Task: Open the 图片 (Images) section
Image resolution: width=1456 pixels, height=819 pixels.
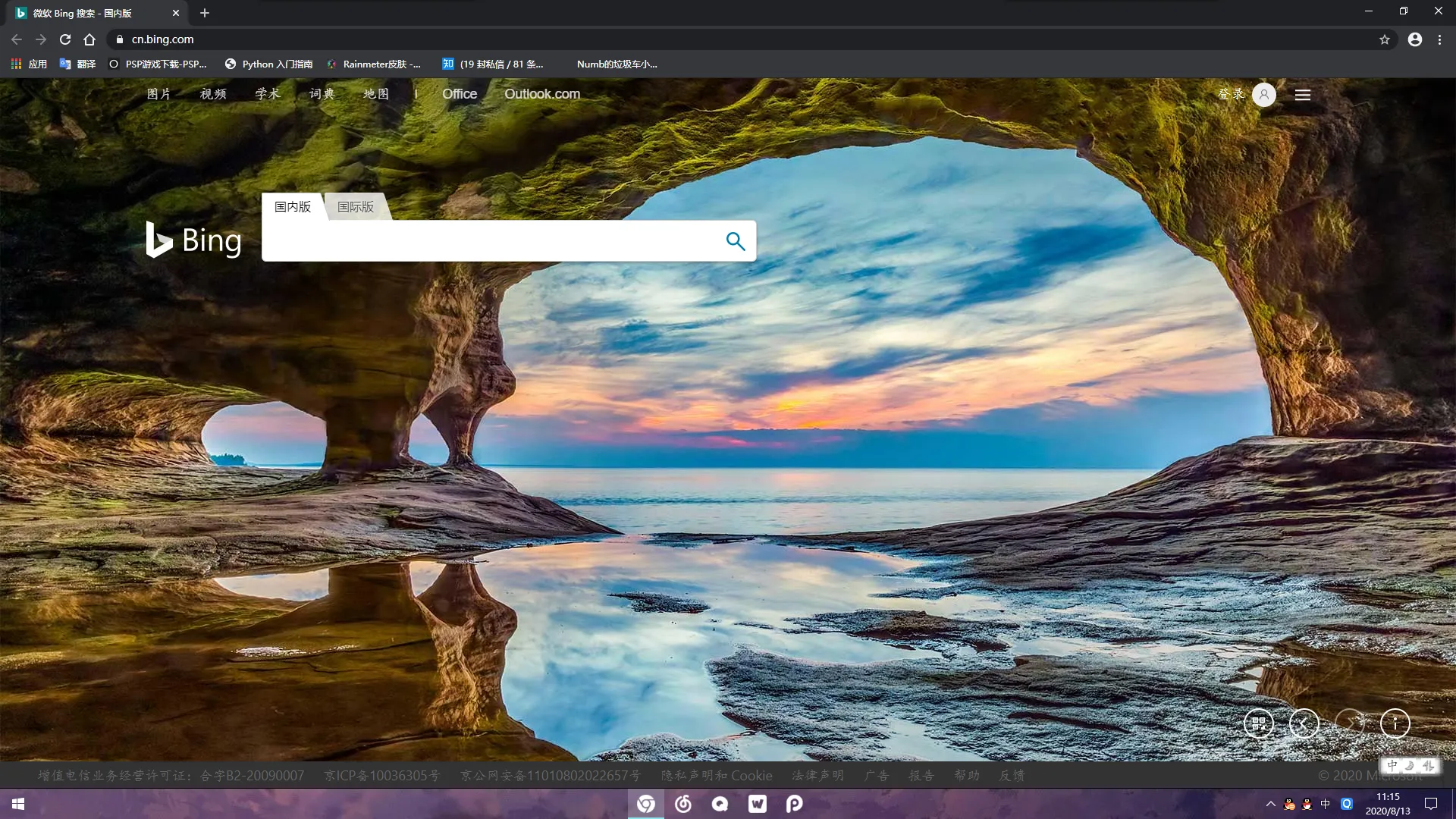Action: [x=159, y=94]
